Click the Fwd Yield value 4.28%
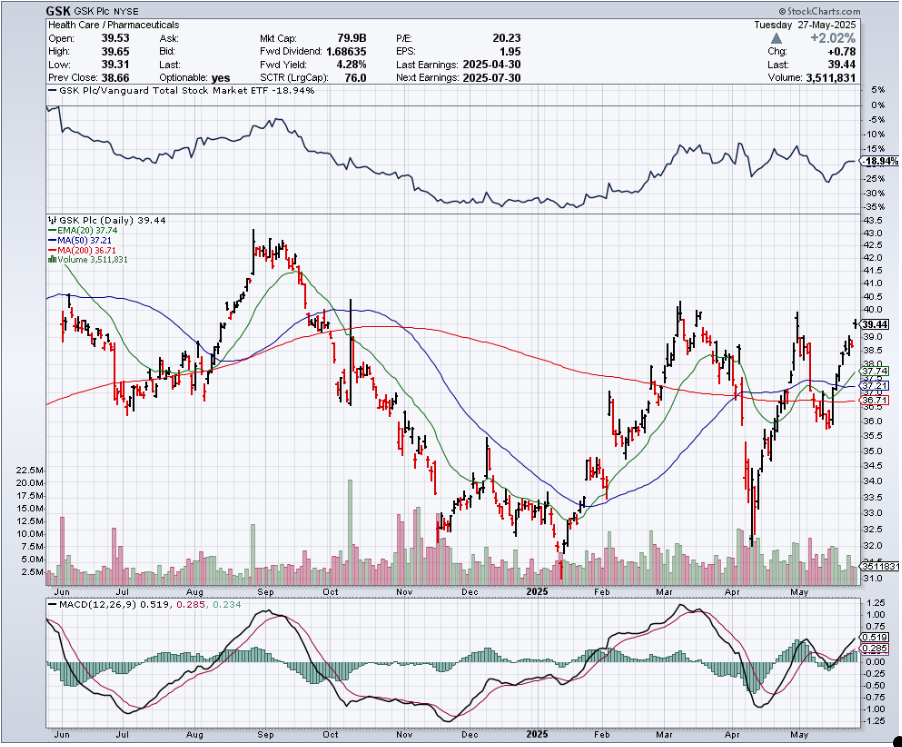Viewport: 902px width, 747px height. click(x=350, y=65)
